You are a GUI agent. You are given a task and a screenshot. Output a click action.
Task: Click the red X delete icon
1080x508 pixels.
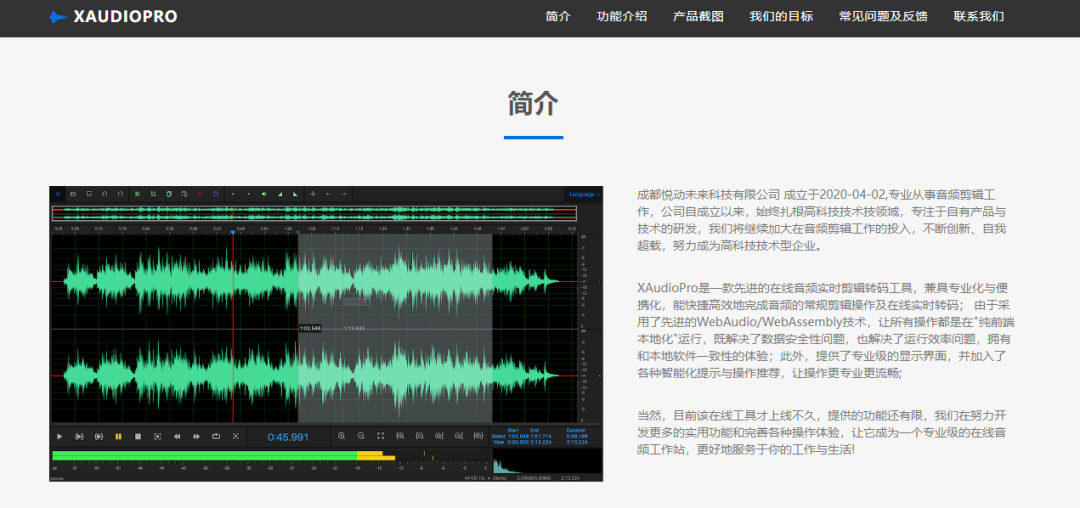point(199,193)
